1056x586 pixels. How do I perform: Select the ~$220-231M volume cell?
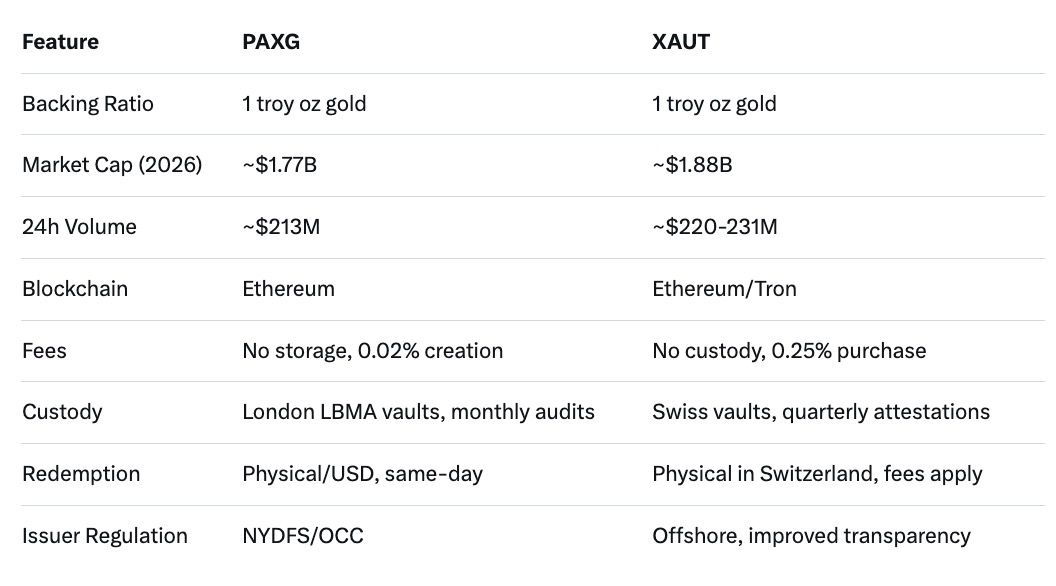point(715,227)
